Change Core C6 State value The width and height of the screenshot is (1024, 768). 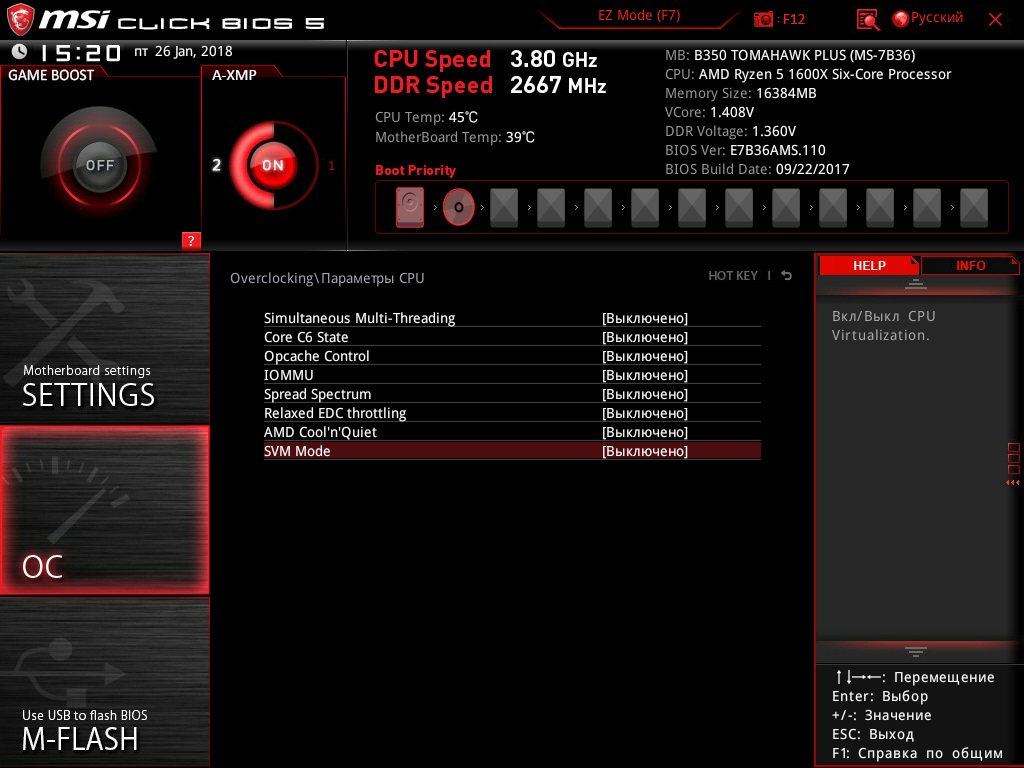point(645,337)
